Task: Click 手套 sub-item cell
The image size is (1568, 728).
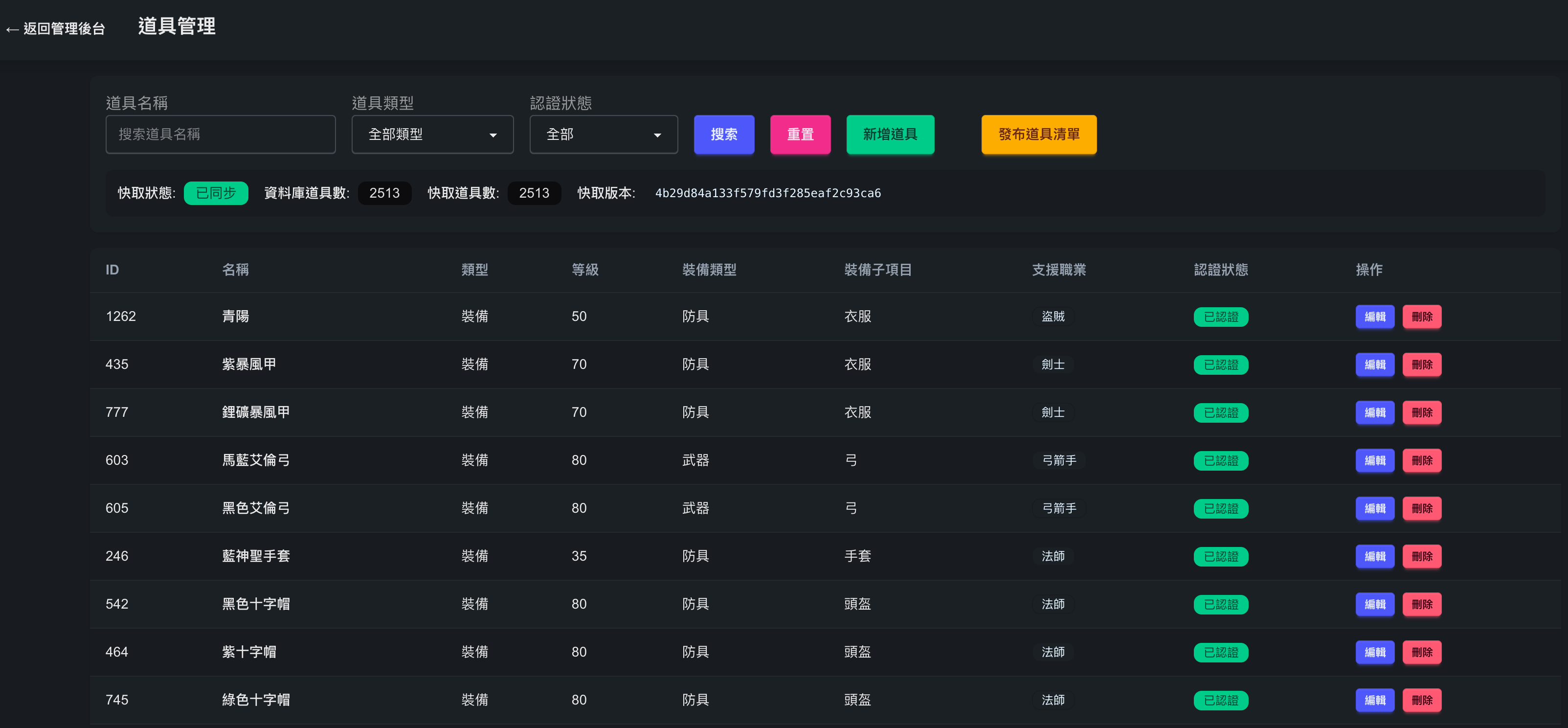Action: (857, 556)
